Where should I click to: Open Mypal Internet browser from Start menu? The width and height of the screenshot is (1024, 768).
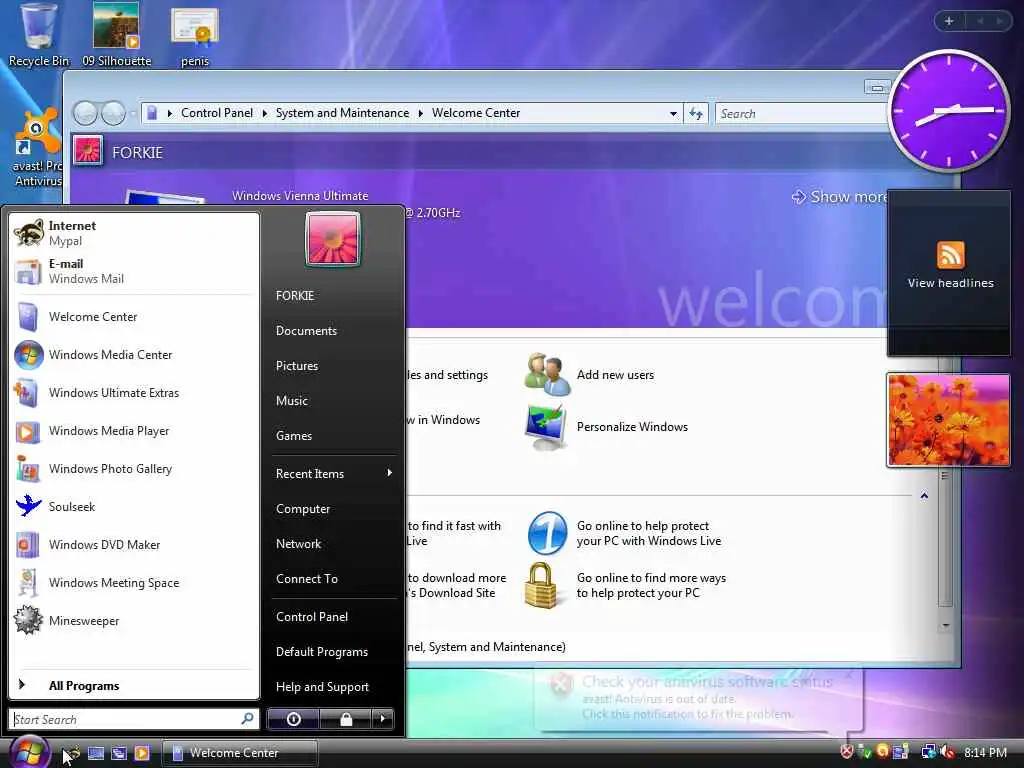point(134,233)
